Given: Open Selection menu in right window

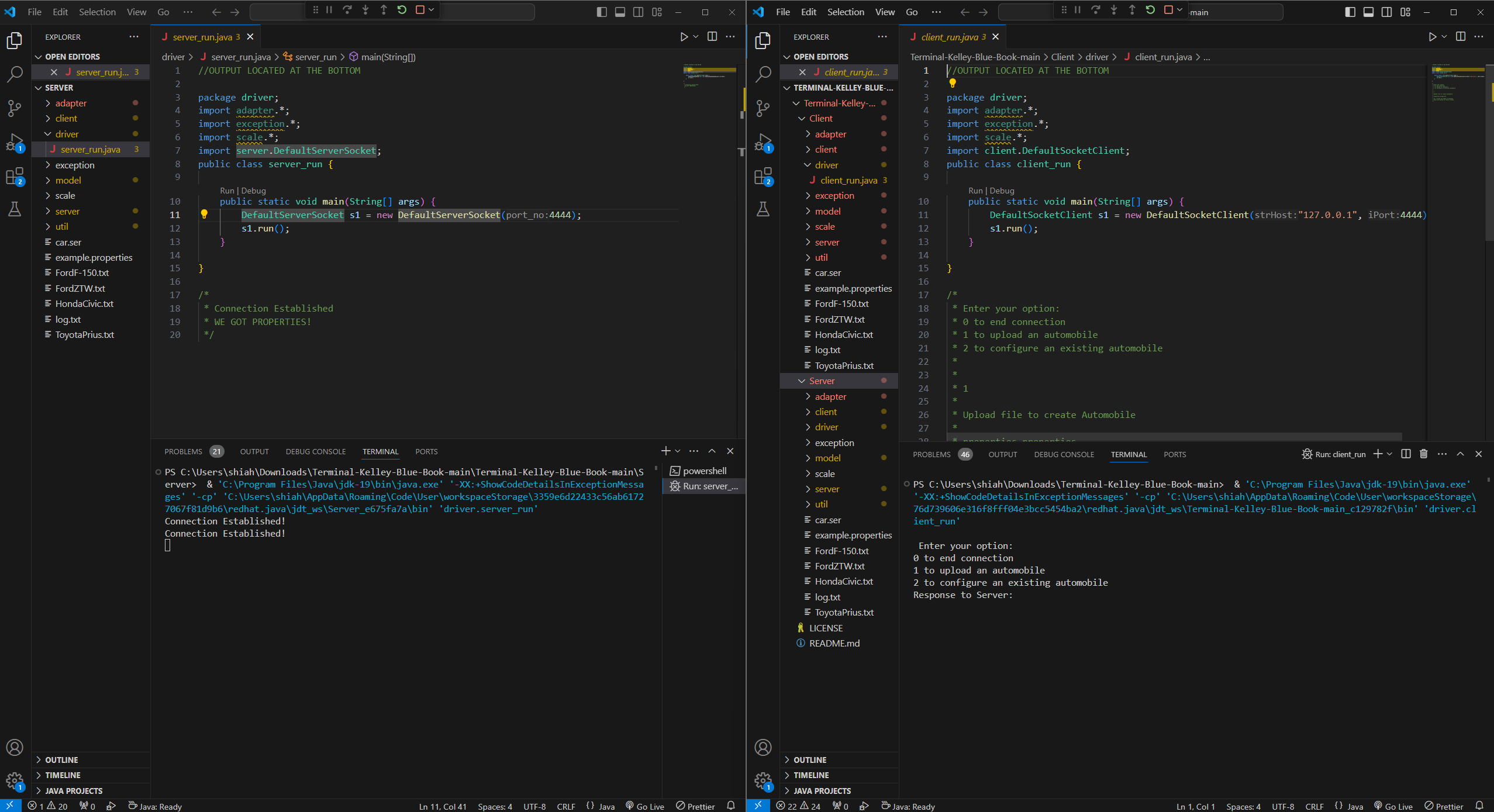Looking at the screenshot, I should 845,12.
